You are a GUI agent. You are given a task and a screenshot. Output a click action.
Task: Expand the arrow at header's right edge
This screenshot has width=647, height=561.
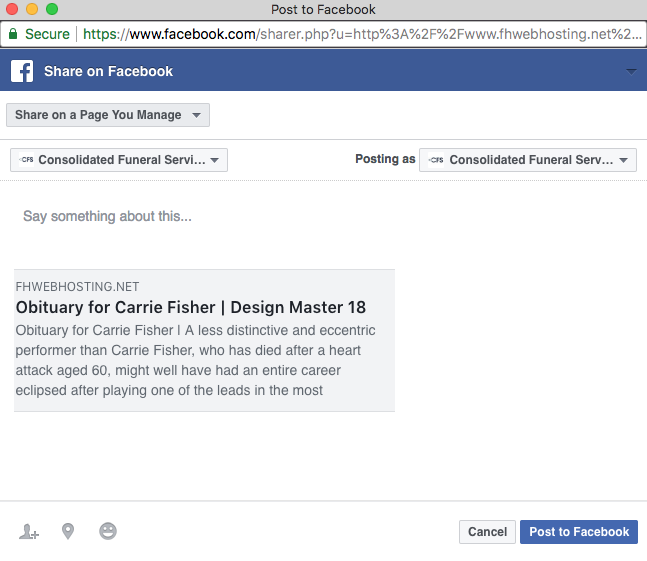pos(630,72)
